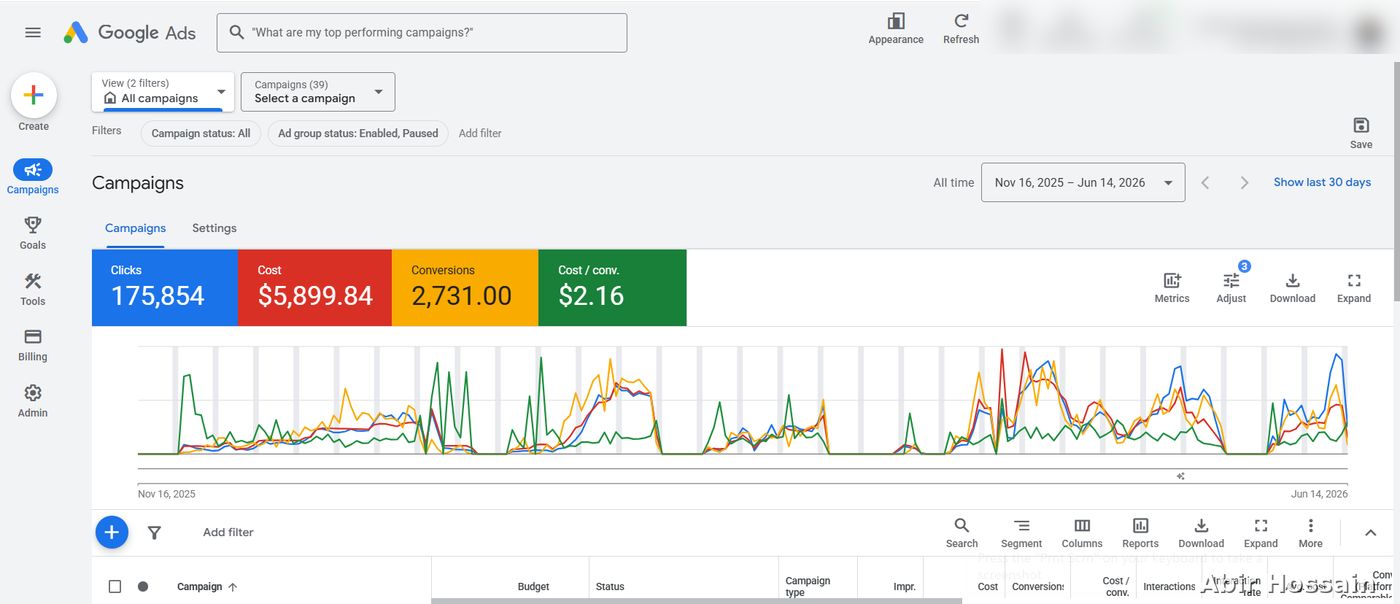Click the Jun 14, 2026 chart label
Image resolution: width=1400 pixels, height=604 pixels.
click(1319, 494)
